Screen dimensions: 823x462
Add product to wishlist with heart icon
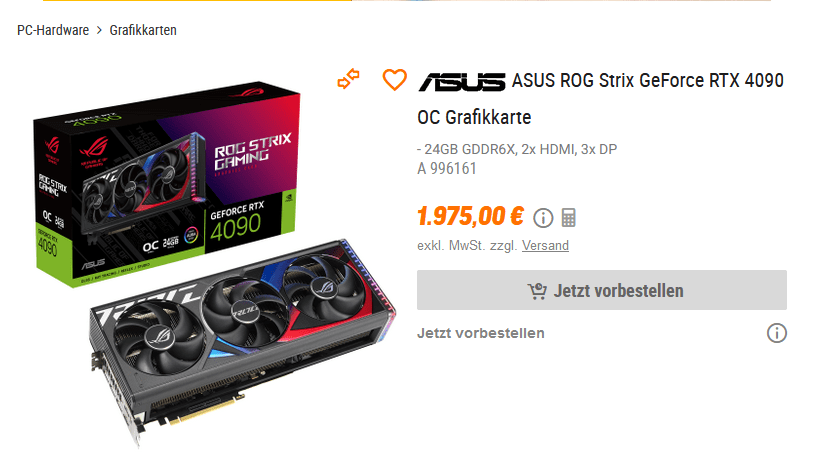(394, 80)
